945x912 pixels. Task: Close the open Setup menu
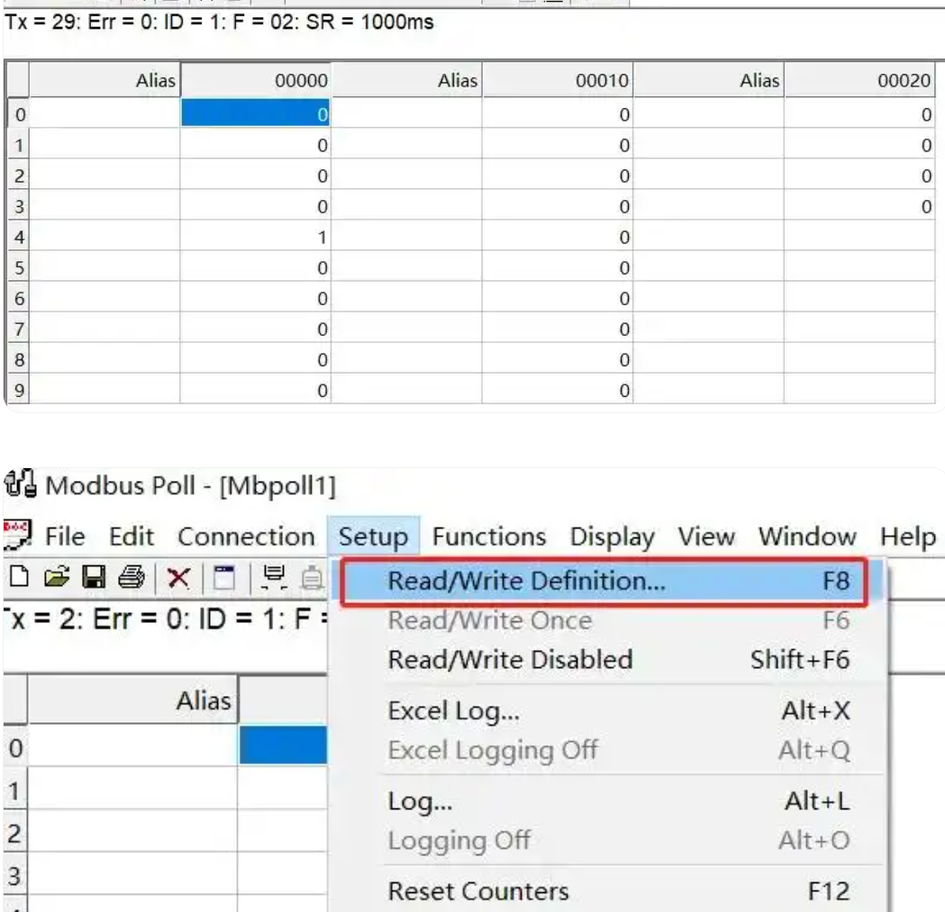pyautogui.click(x=374, y=536)
